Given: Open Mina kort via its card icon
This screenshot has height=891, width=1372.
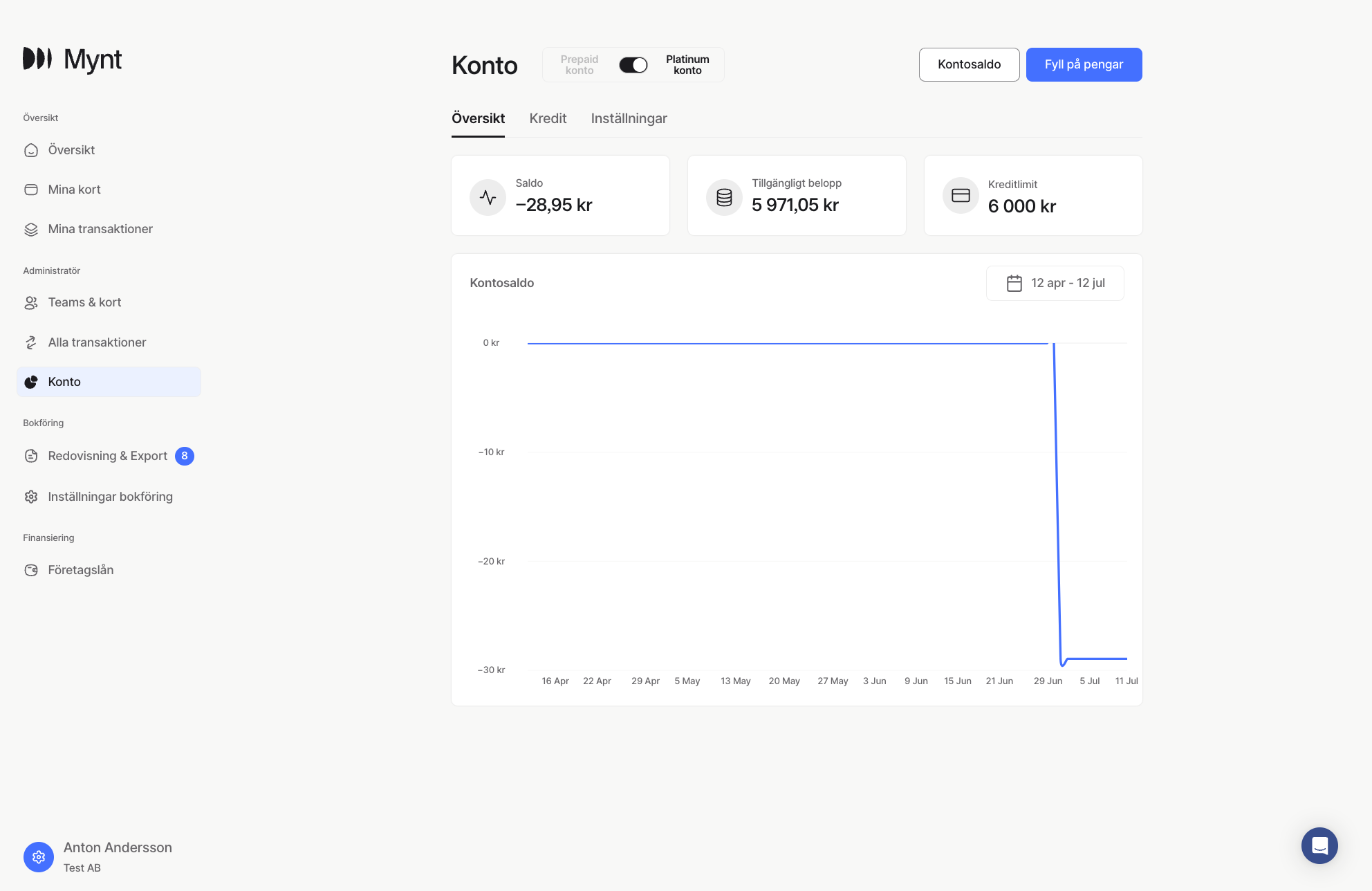Looking at the screenshot, I should coord(31,190).
